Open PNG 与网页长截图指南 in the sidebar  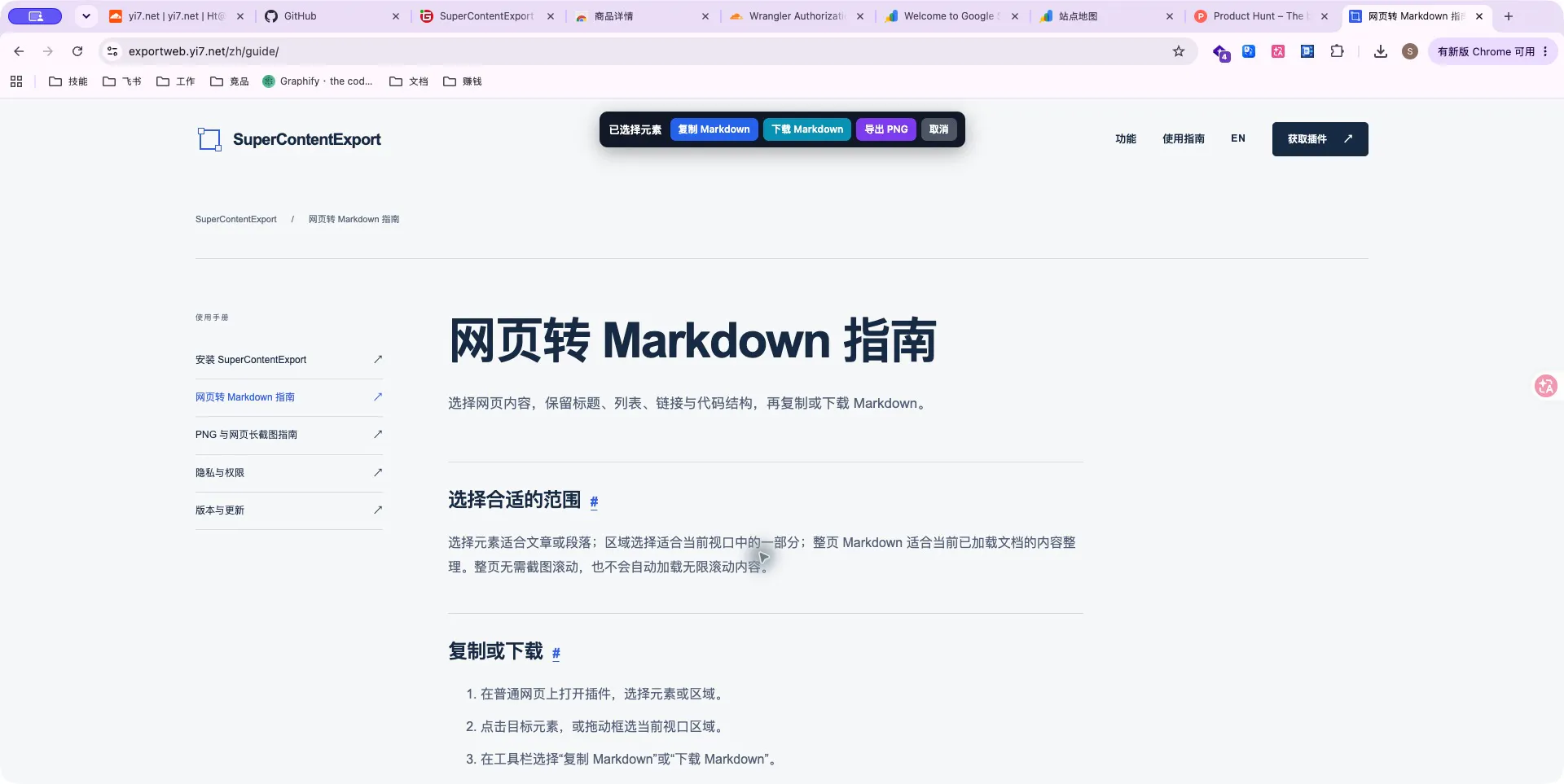tap(289, 435)
